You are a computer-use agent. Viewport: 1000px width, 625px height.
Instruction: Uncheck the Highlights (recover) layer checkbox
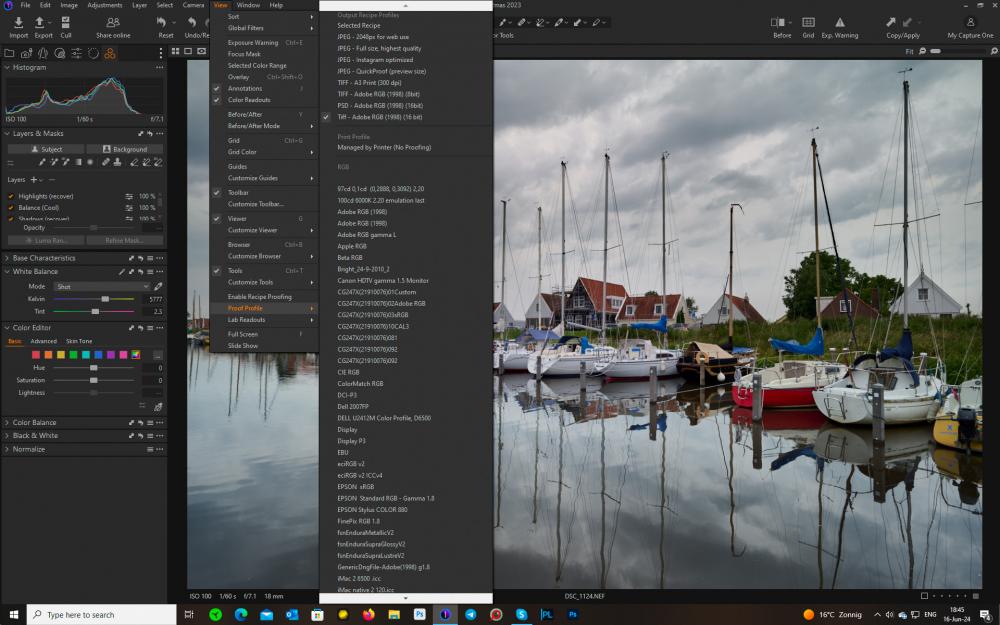click(x=11, y=196)
